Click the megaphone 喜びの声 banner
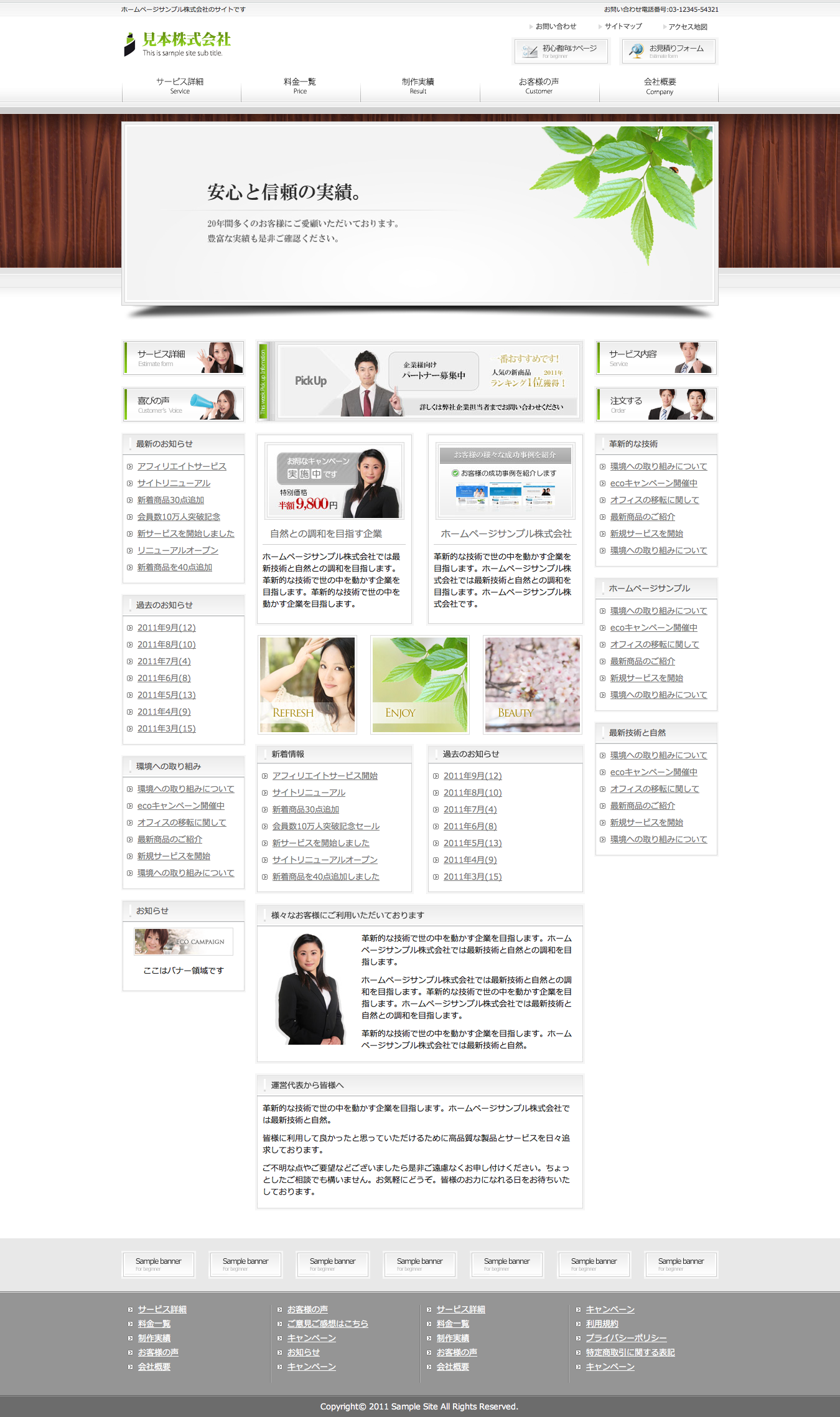The width and height of the screenshot is (840, 1417). coord(184,405)
